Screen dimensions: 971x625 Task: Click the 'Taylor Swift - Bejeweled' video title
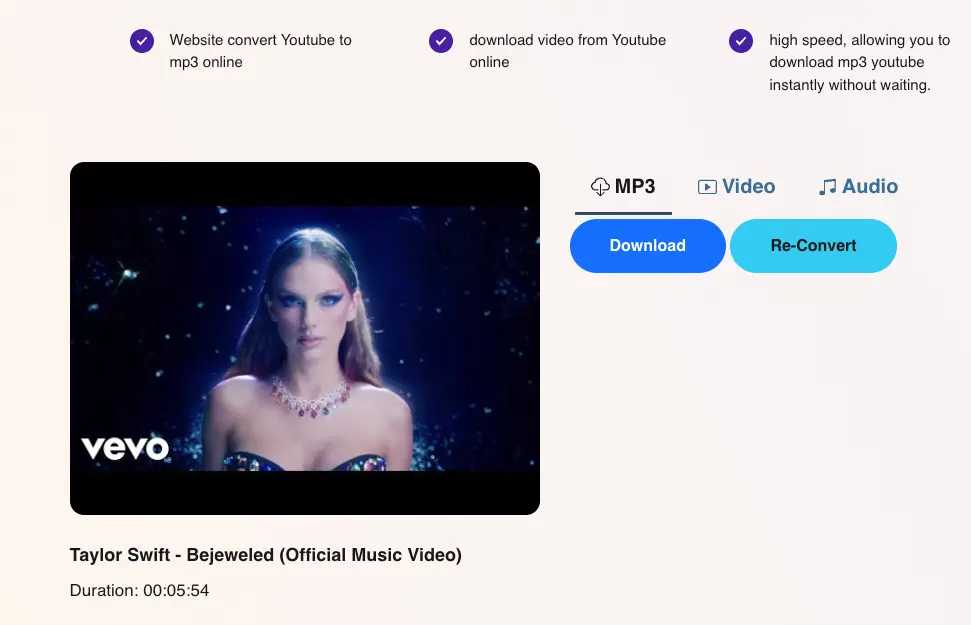(266, 554)
